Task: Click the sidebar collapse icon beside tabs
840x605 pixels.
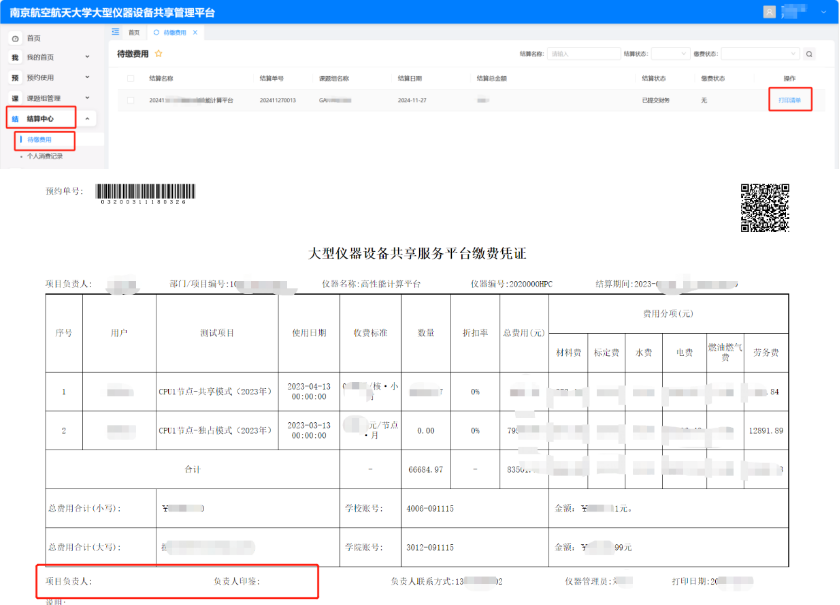Action: pos(115,32)
